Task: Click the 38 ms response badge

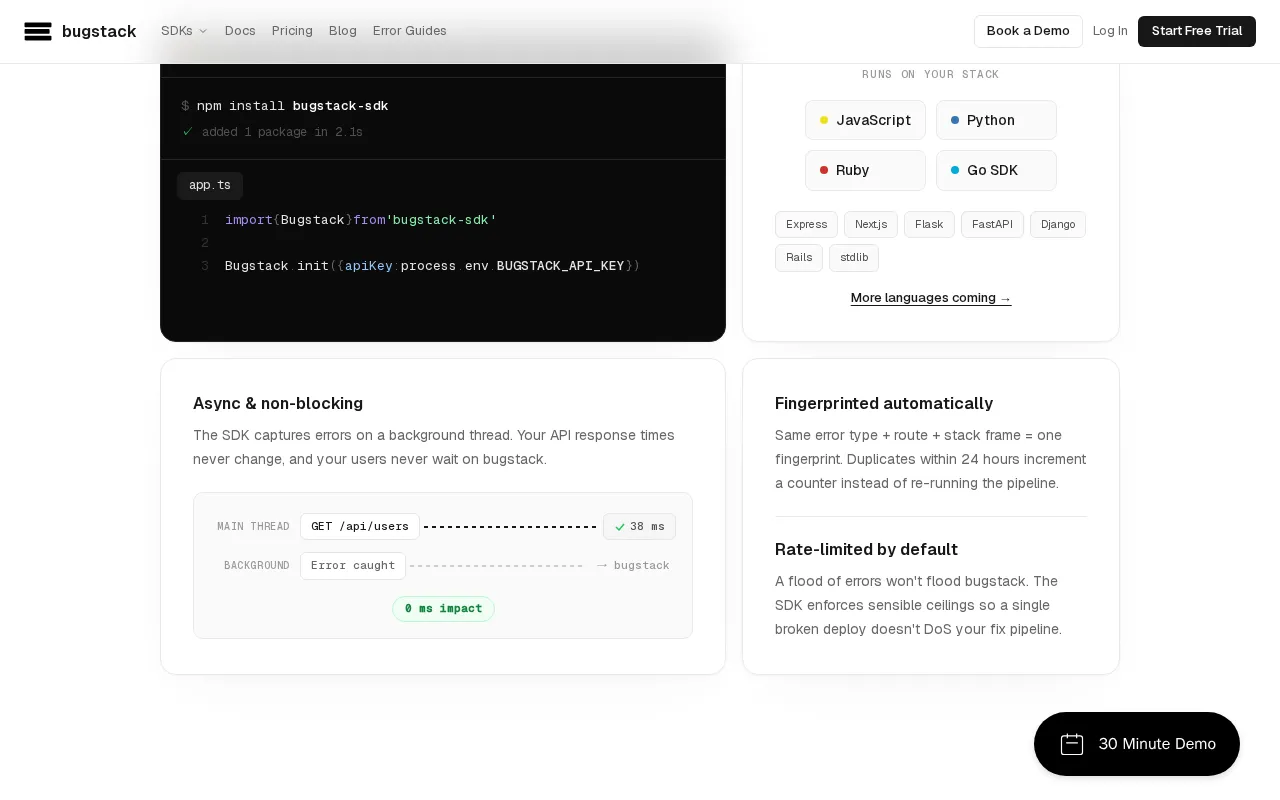Action: (x=639, y=526)
